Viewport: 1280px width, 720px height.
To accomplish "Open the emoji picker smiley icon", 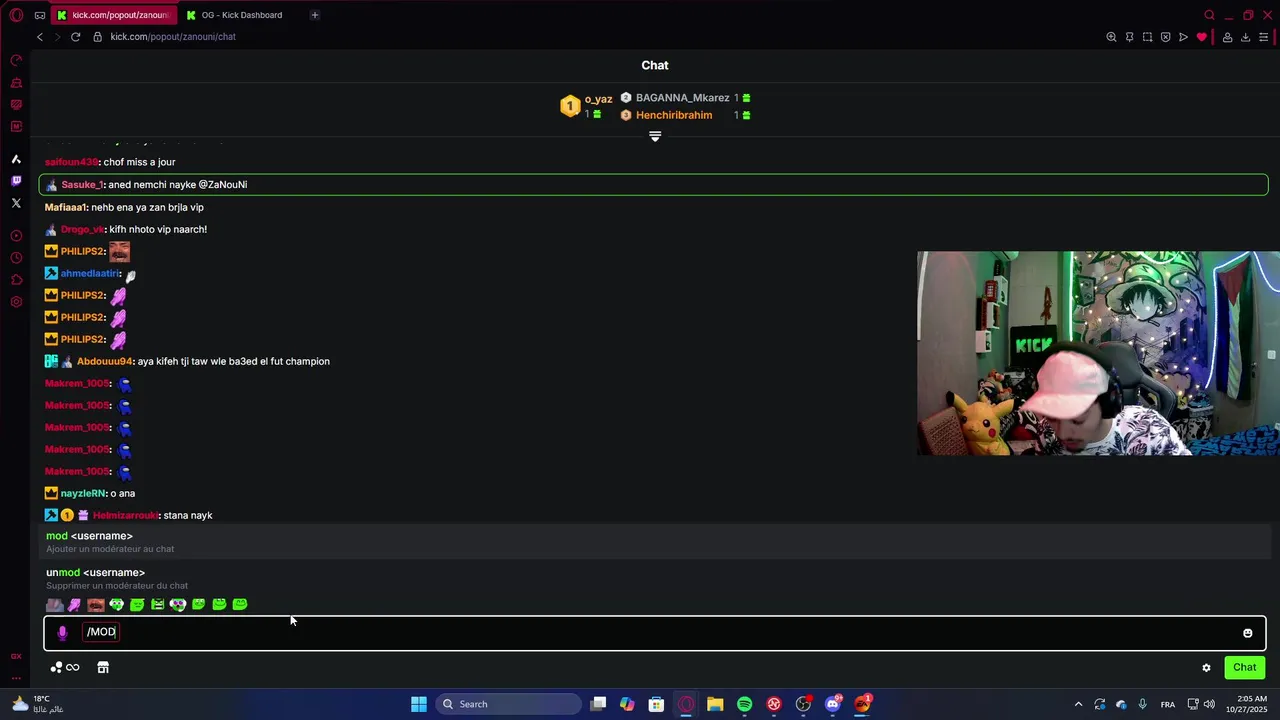I will click(1247, 633).
